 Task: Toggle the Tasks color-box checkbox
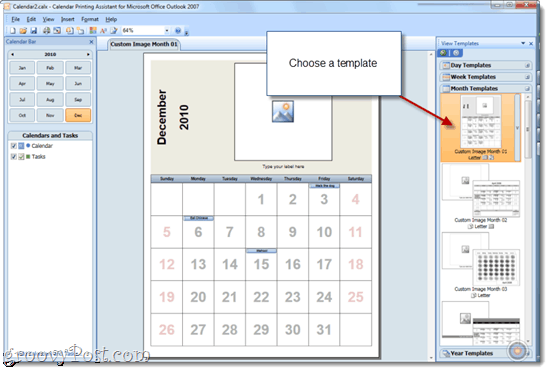click(21, 157)
